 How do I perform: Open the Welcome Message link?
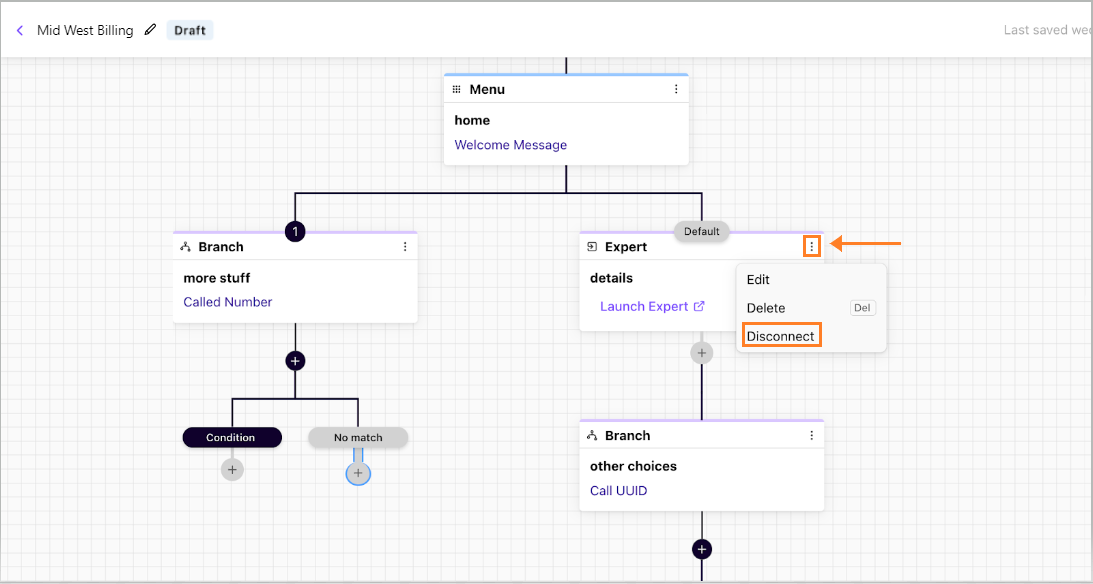click(x=511, y=145)
